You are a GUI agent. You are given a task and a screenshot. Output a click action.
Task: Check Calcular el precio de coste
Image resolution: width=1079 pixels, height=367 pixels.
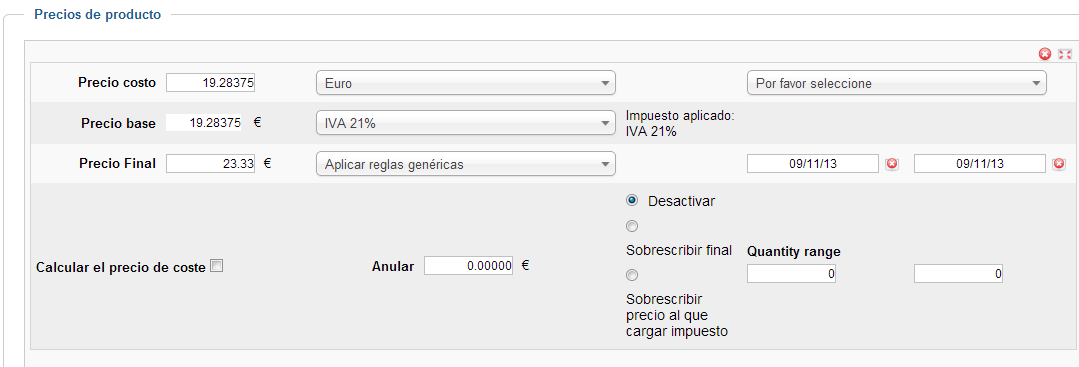click(216, 266)
